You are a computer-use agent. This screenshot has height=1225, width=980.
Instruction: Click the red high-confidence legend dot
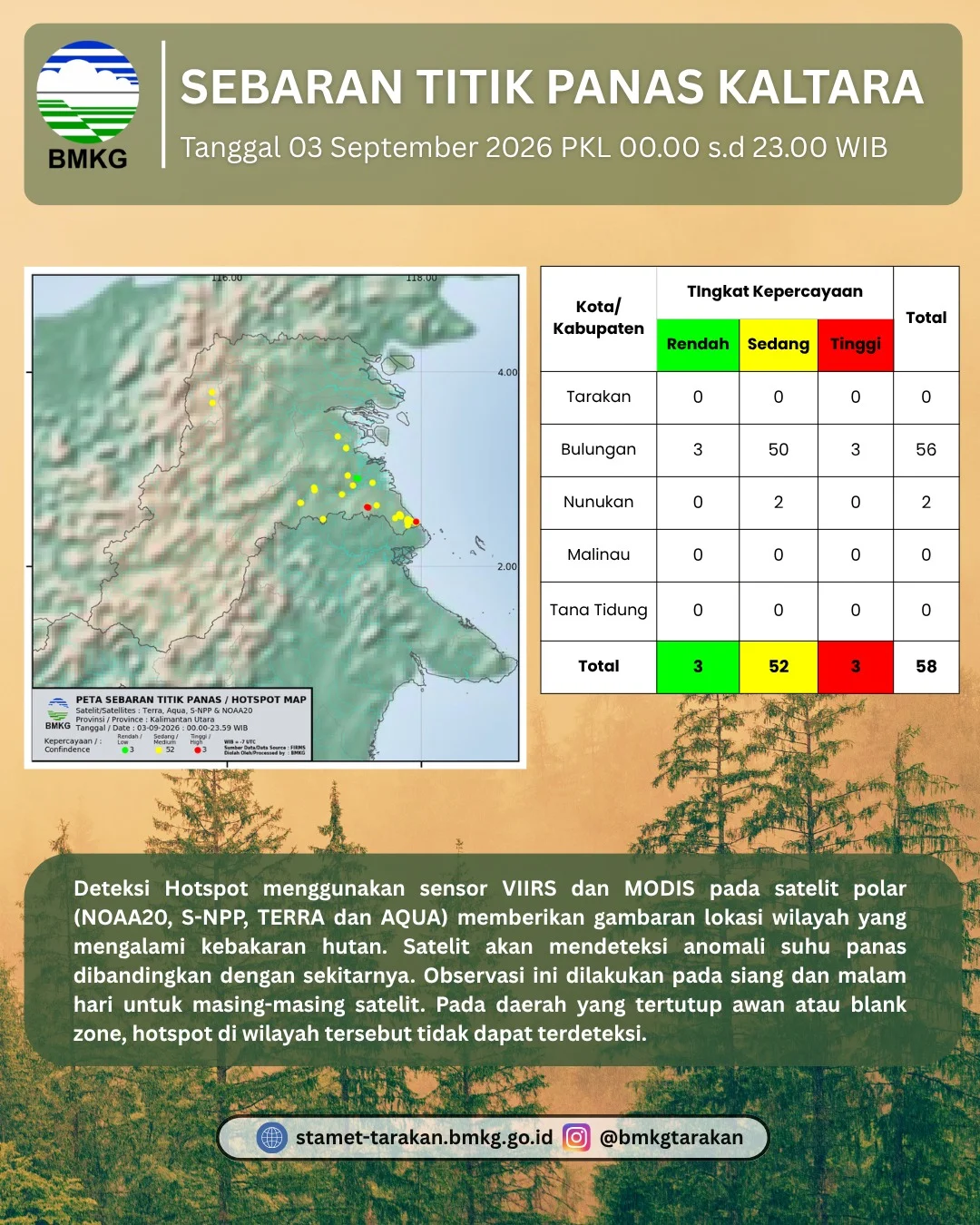pyautogui.click(x=197, y=750)
